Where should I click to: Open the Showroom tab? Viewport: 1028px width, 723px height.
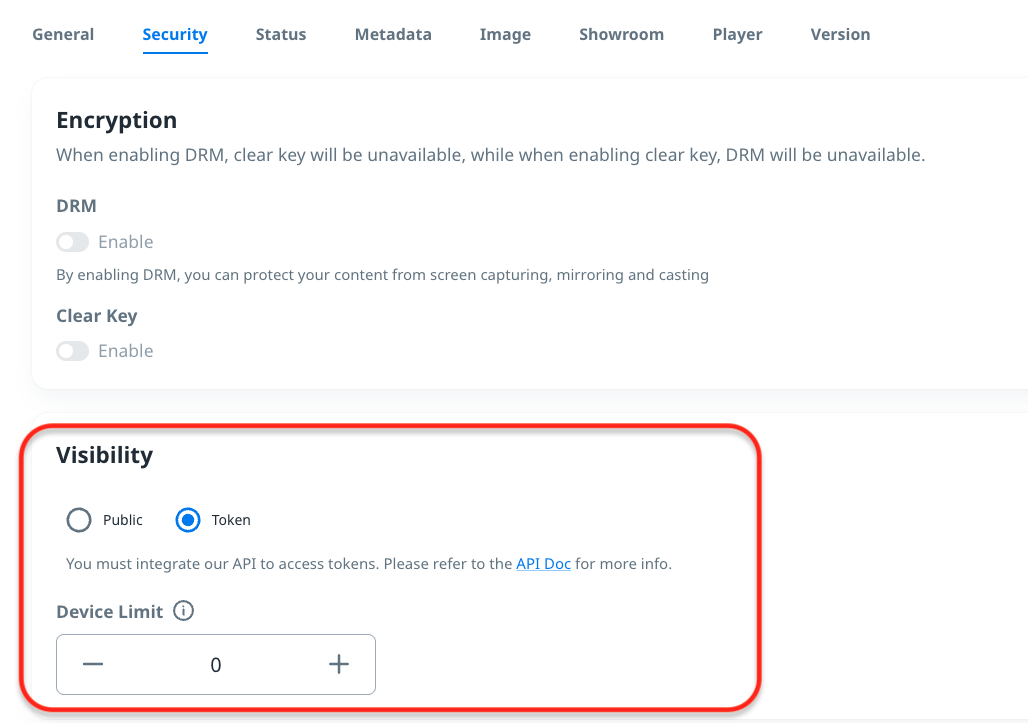[x=621, y=34]
